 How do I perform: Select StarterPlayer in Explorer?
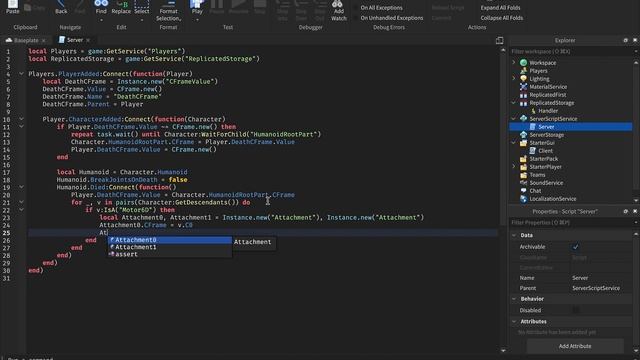click(545, 167)
